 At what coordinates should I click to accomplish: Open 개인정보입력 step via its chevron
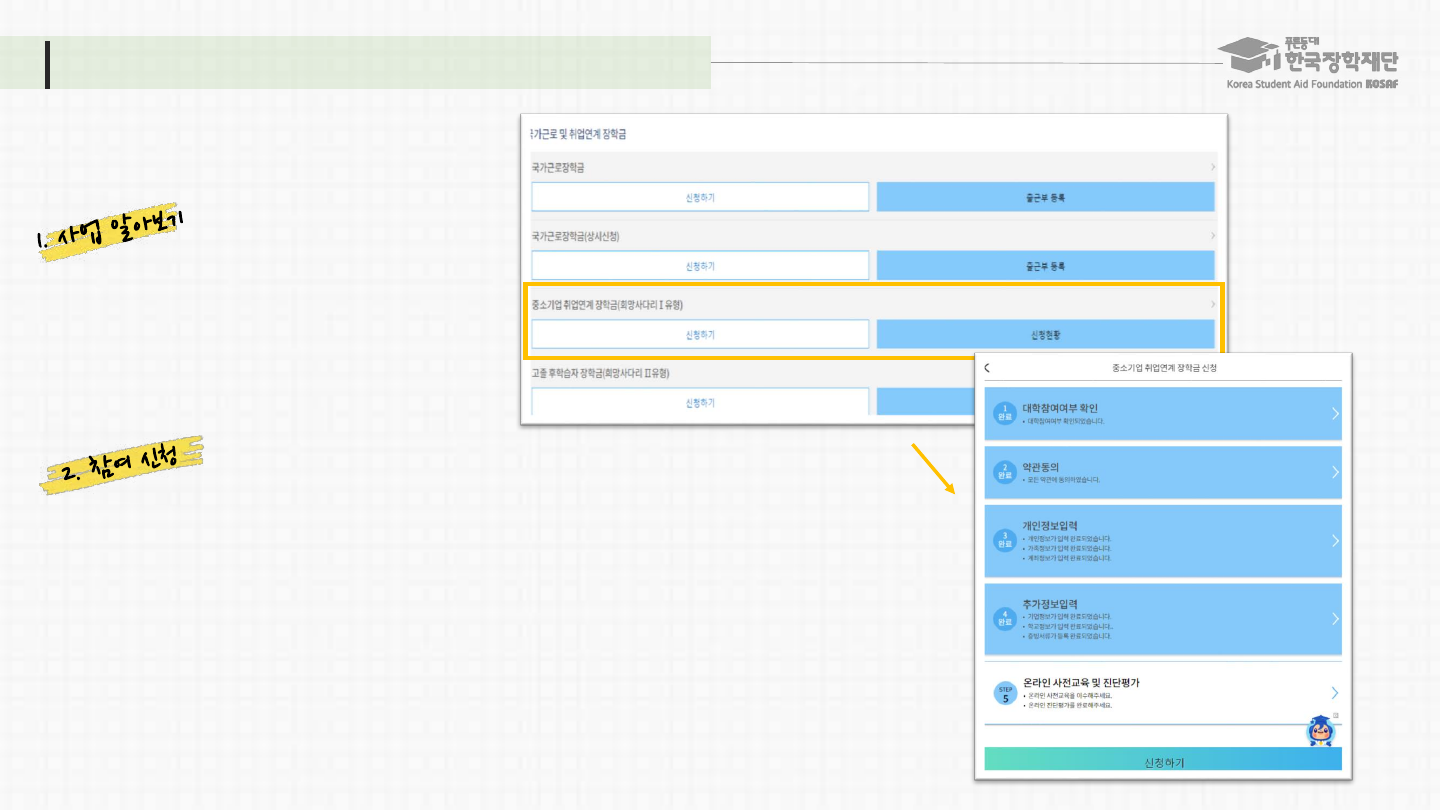pos(1335,541)
